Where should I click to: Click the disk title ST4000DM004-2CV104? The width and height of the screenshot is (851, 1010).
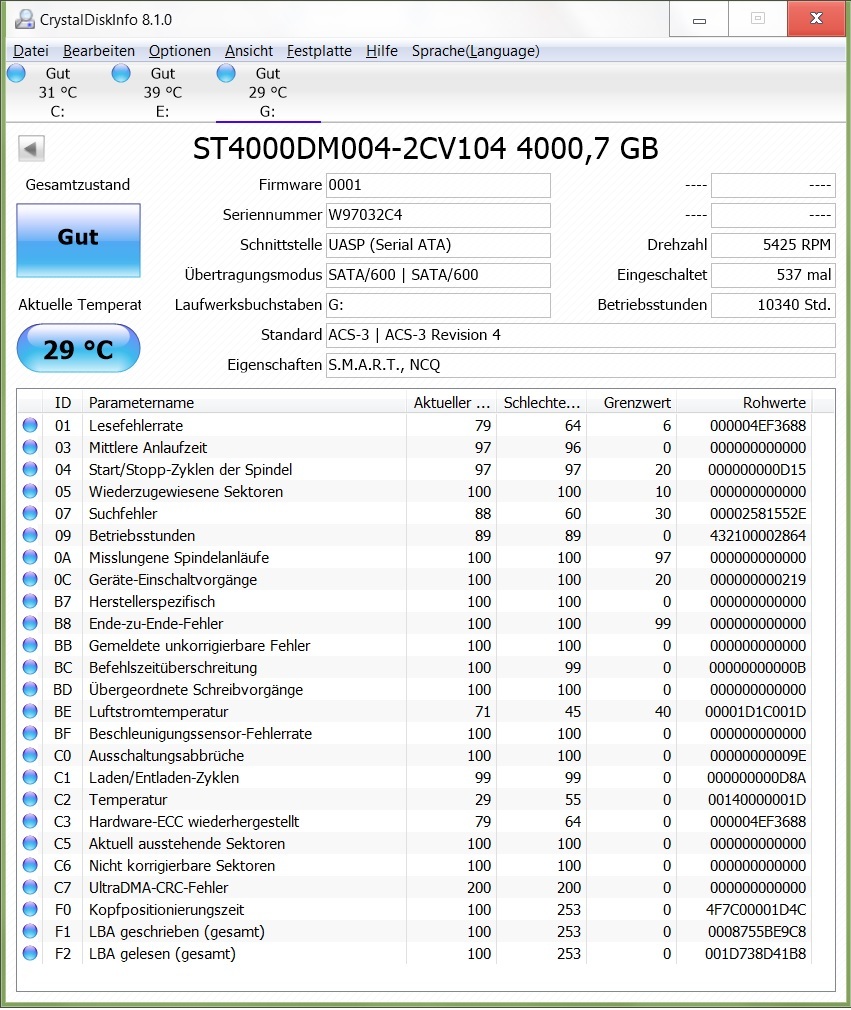(426, 149)
